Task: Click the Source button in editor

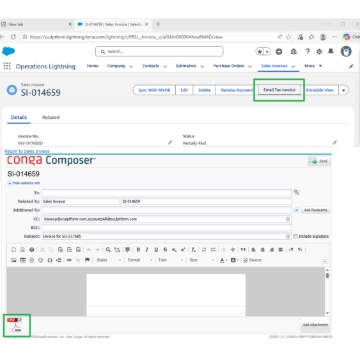Action: tap(253, 260)
